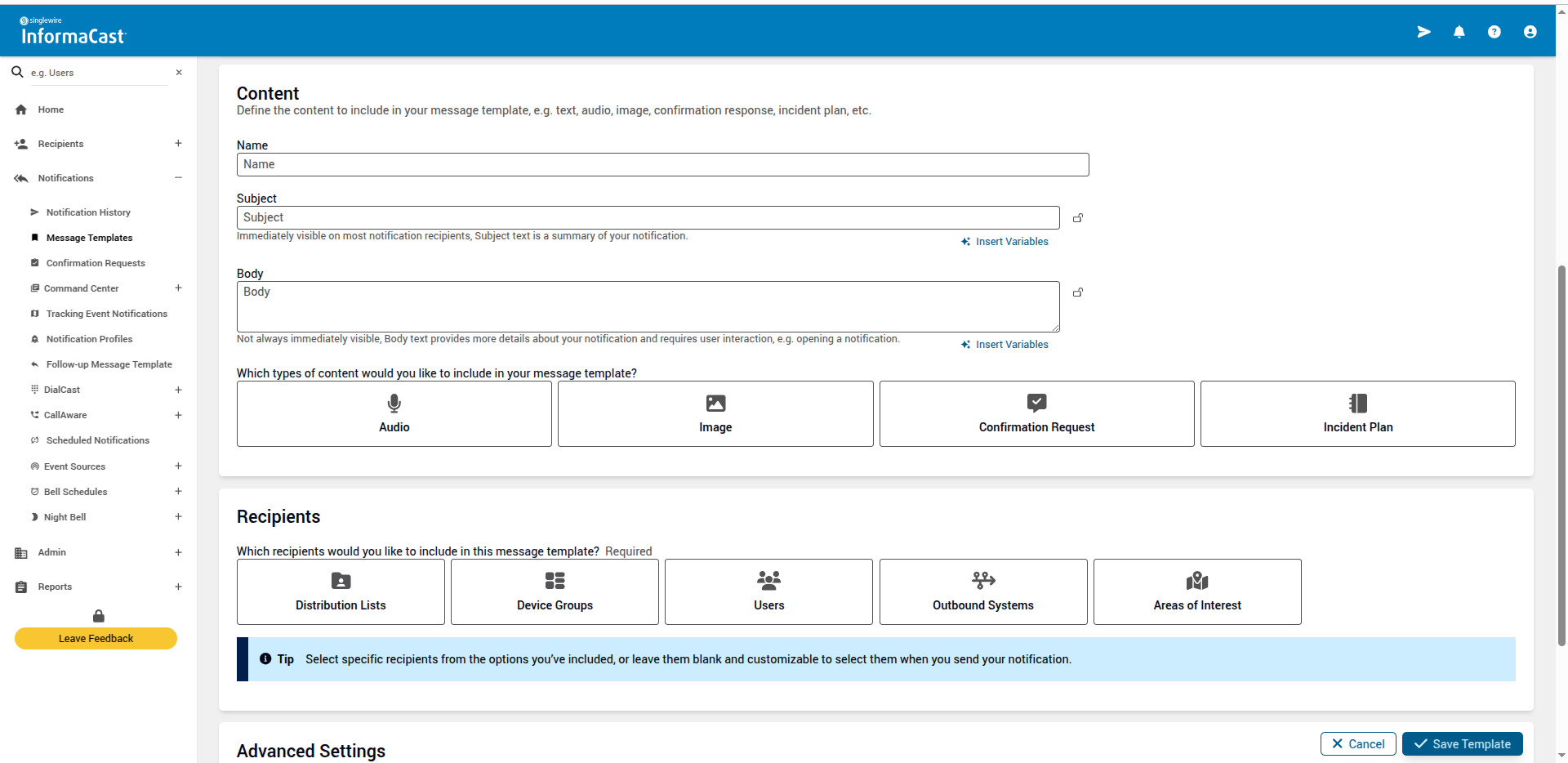Toggle Audio content type tile
Viewport: 1568px width, 763px height.
pos(394,413)
